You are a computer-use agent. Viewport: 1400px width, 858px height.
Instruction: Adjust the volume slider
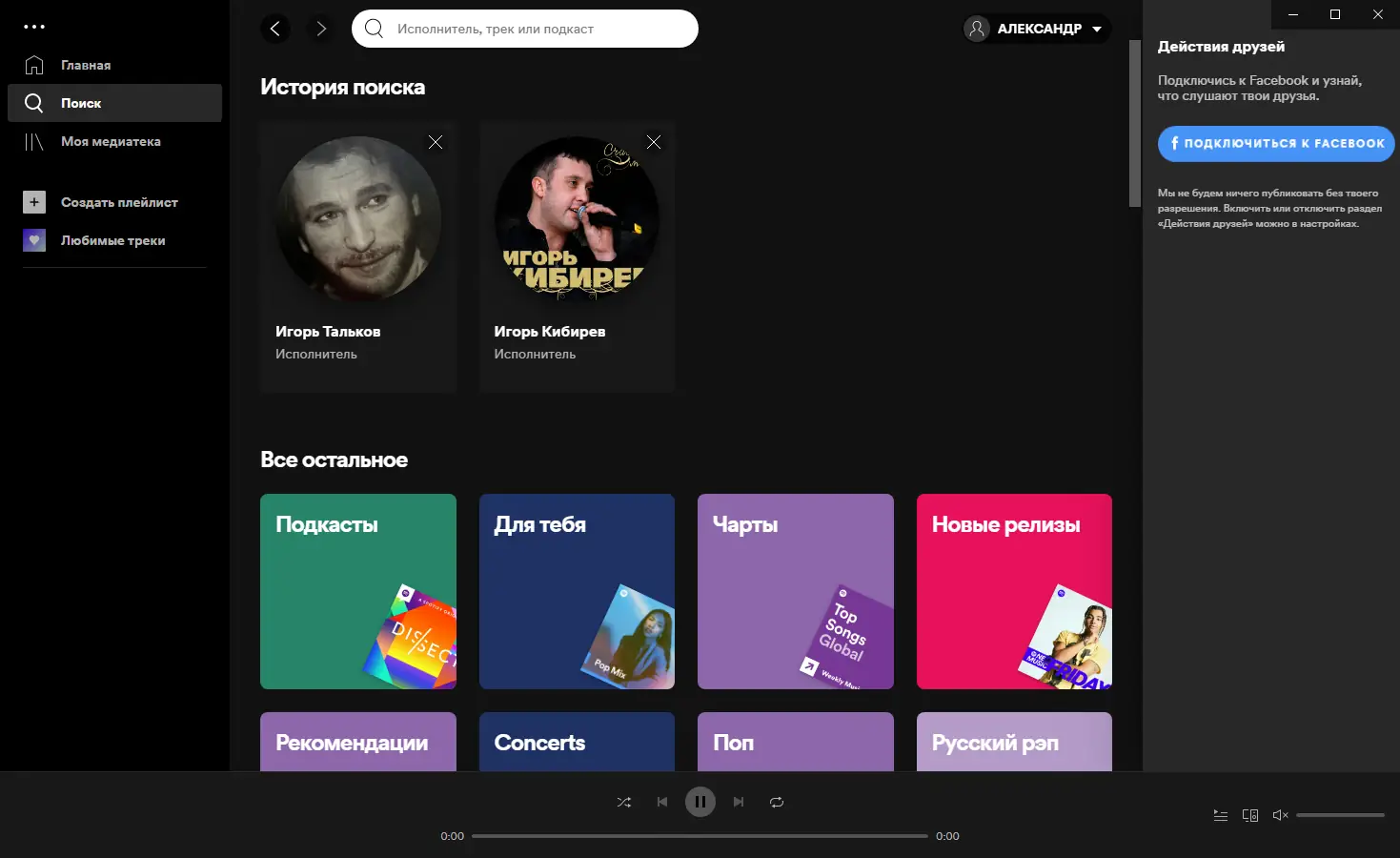1340,815
